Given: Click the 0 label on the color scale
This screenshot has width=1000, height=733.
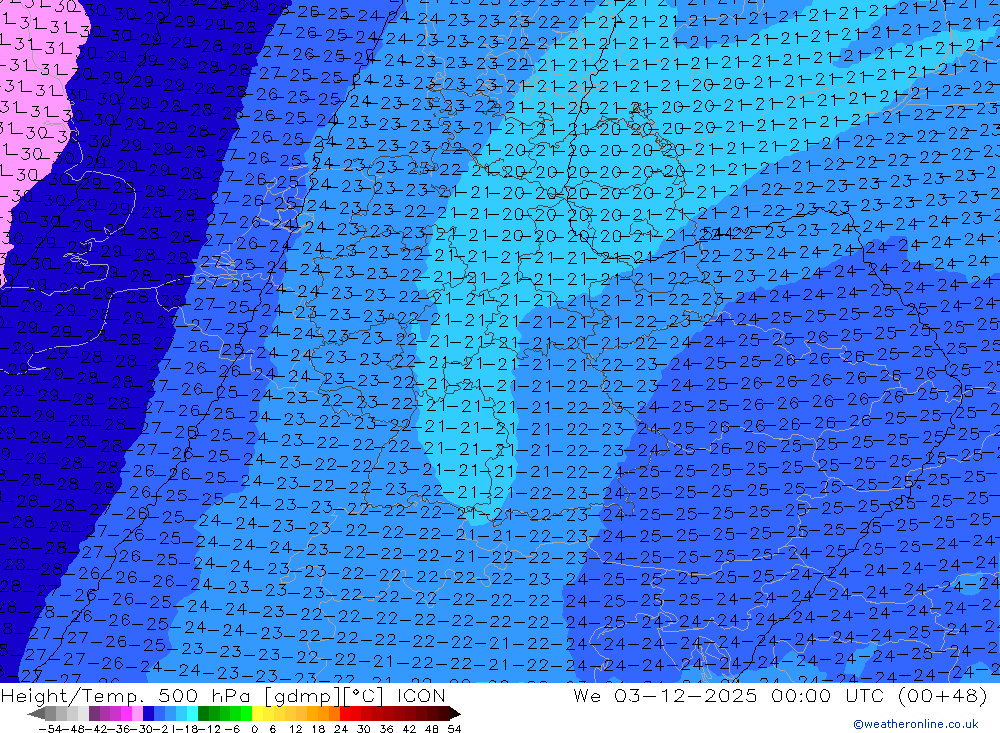Looking at the screenshot, I should [x=254, y=729].
